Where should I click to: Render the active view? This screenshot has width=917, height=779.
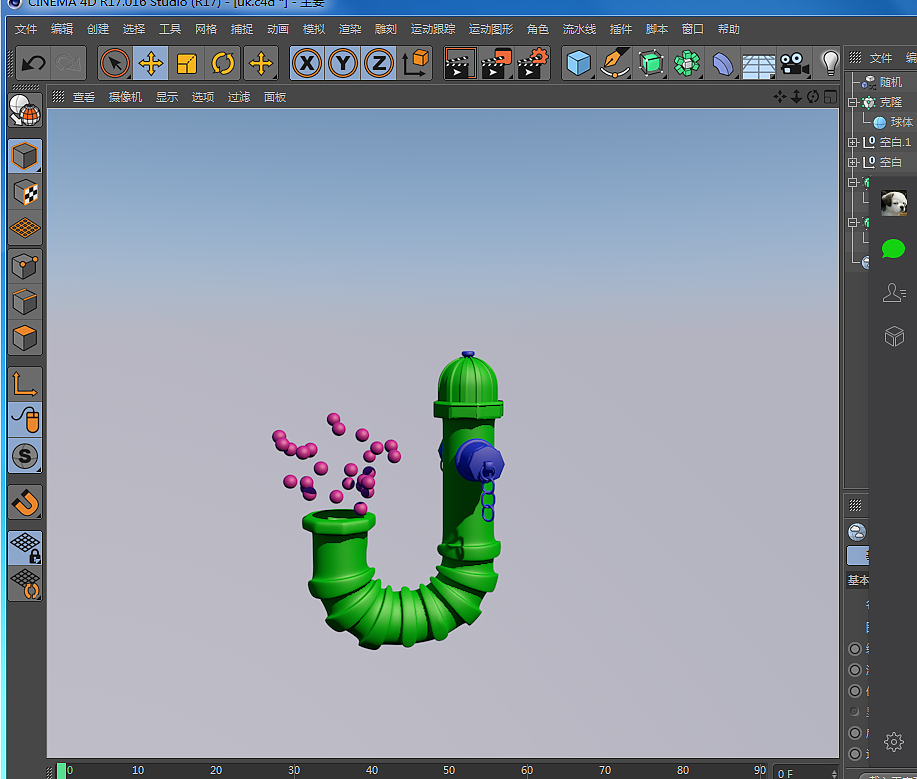[460, 63]
